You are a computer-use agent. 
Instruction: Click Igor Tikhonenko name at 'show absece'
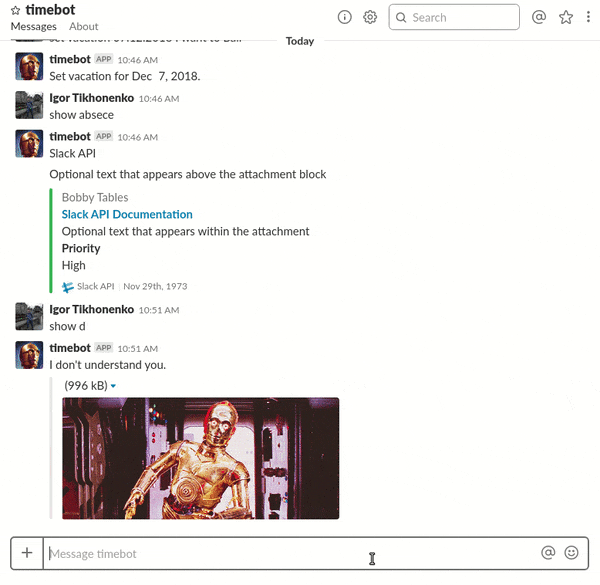92,98
